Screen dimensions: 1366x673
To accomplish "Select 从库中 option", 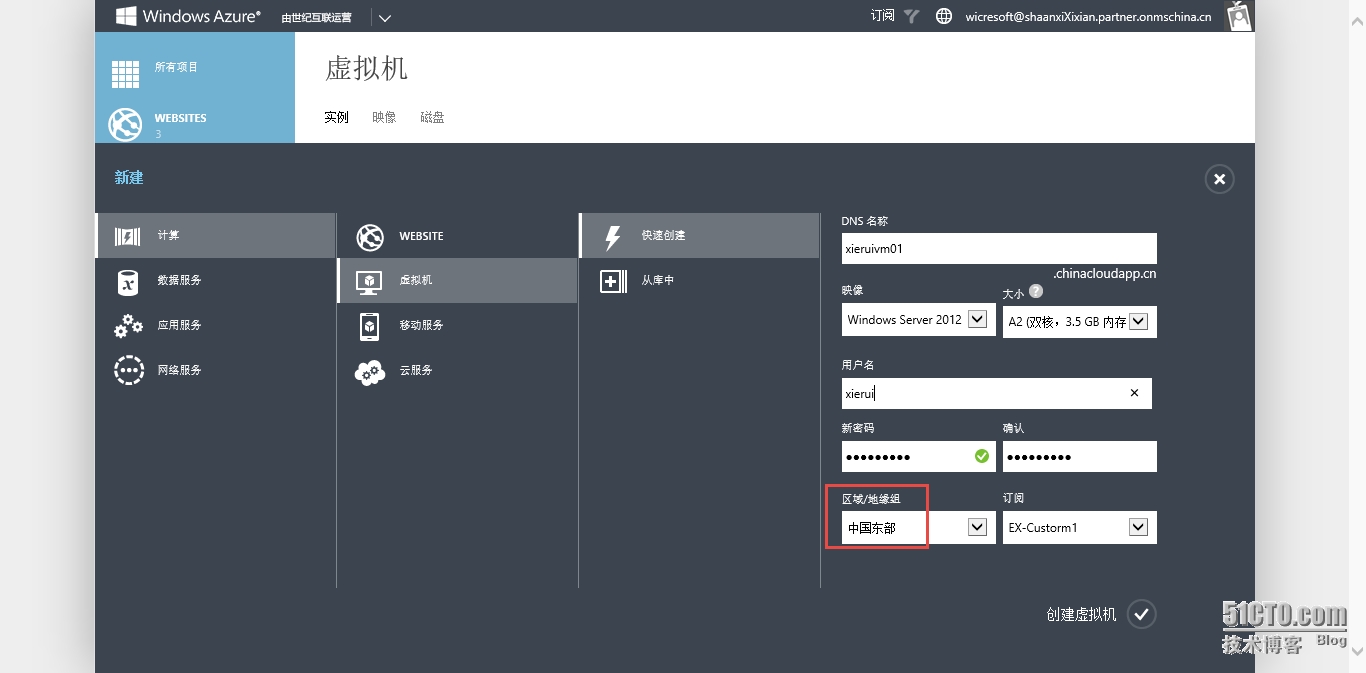I will pyautogui.click(x=699, y=281).
